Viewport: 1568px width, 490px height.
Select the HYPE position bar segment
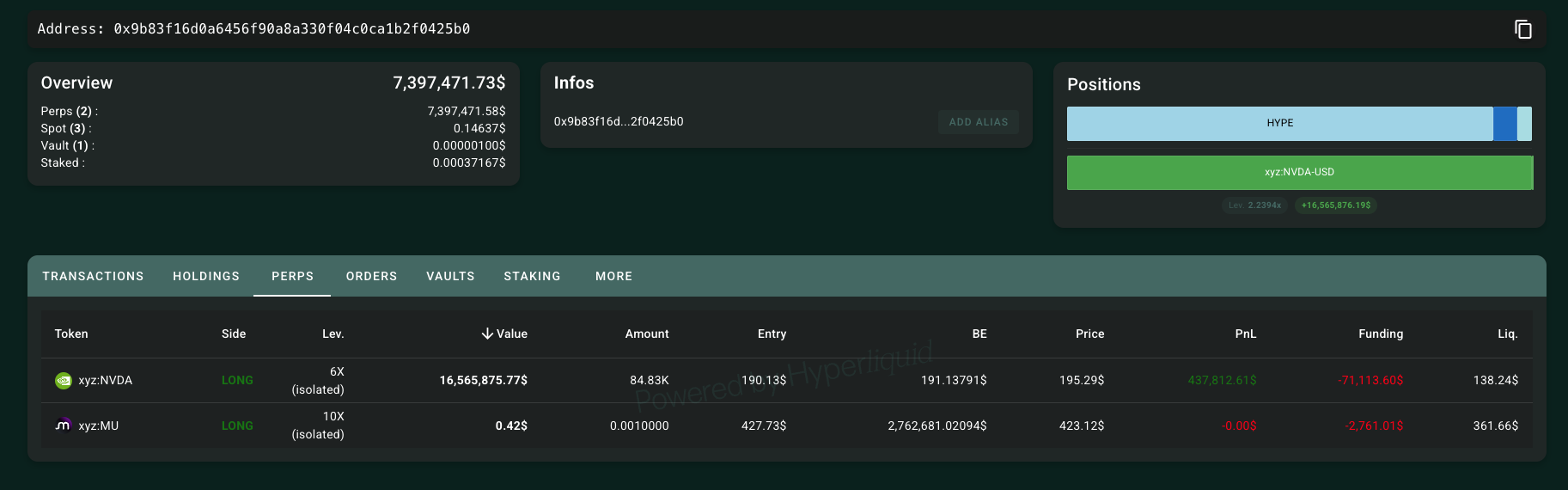click(1279, 124)
